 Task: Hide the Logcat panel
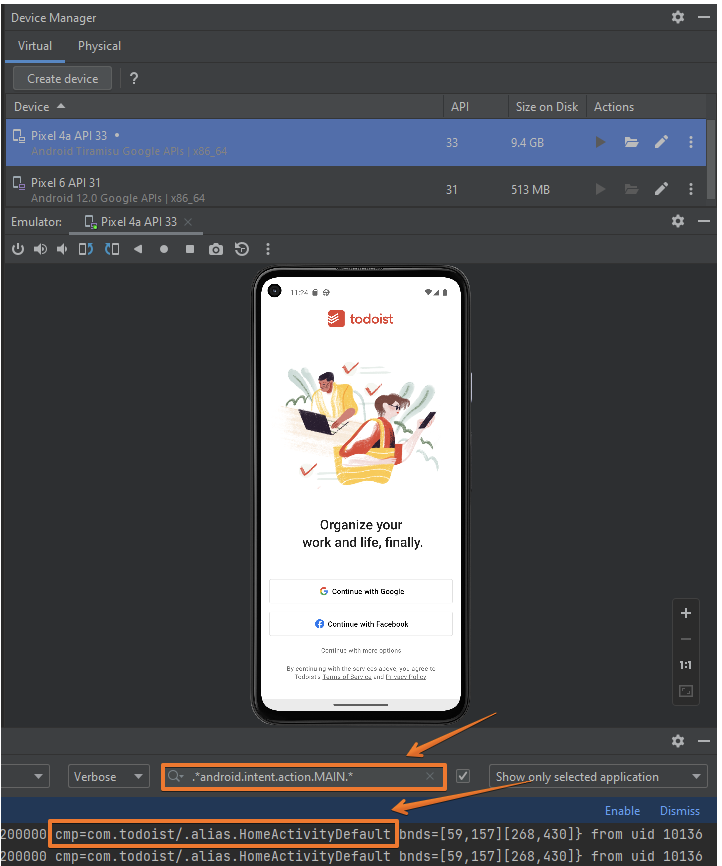(x=704, y=741)
